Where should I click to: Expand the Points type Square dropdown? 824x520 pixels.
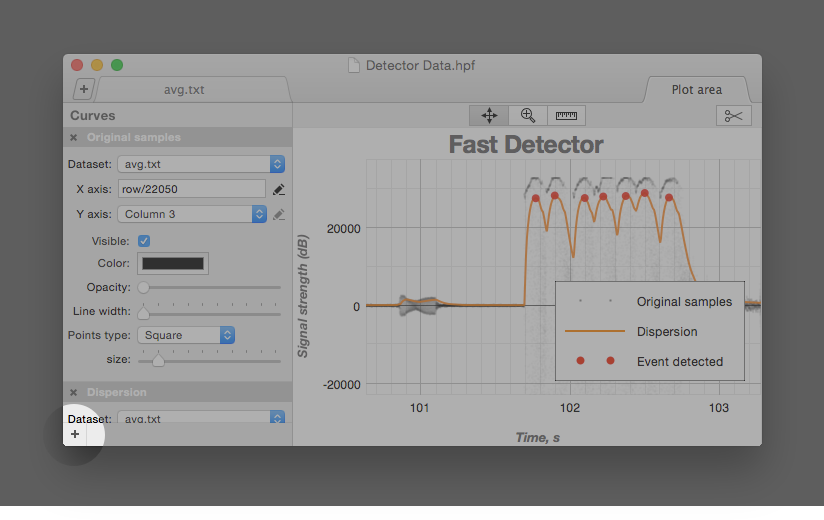(186, 335)
